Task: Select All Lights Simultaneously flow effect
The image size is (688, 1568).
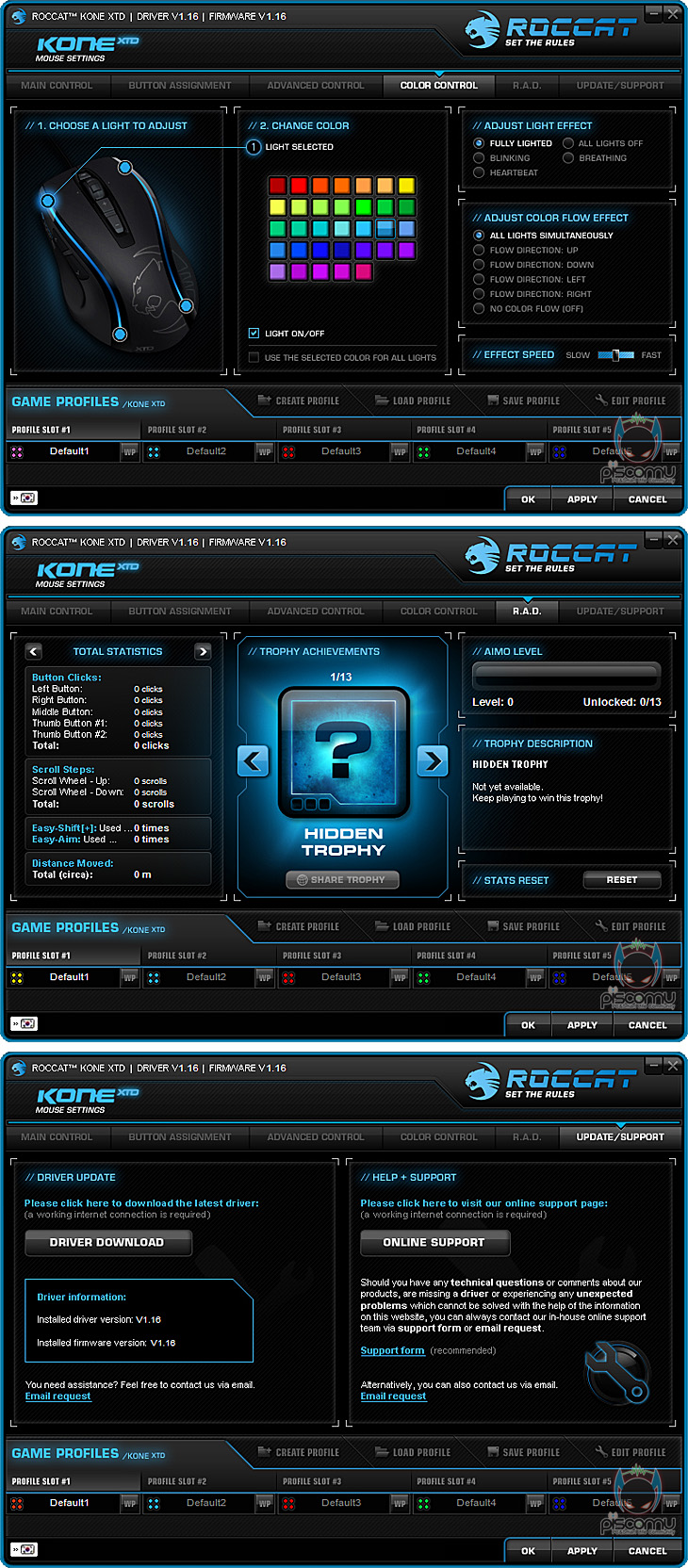Action: (479, 236)
